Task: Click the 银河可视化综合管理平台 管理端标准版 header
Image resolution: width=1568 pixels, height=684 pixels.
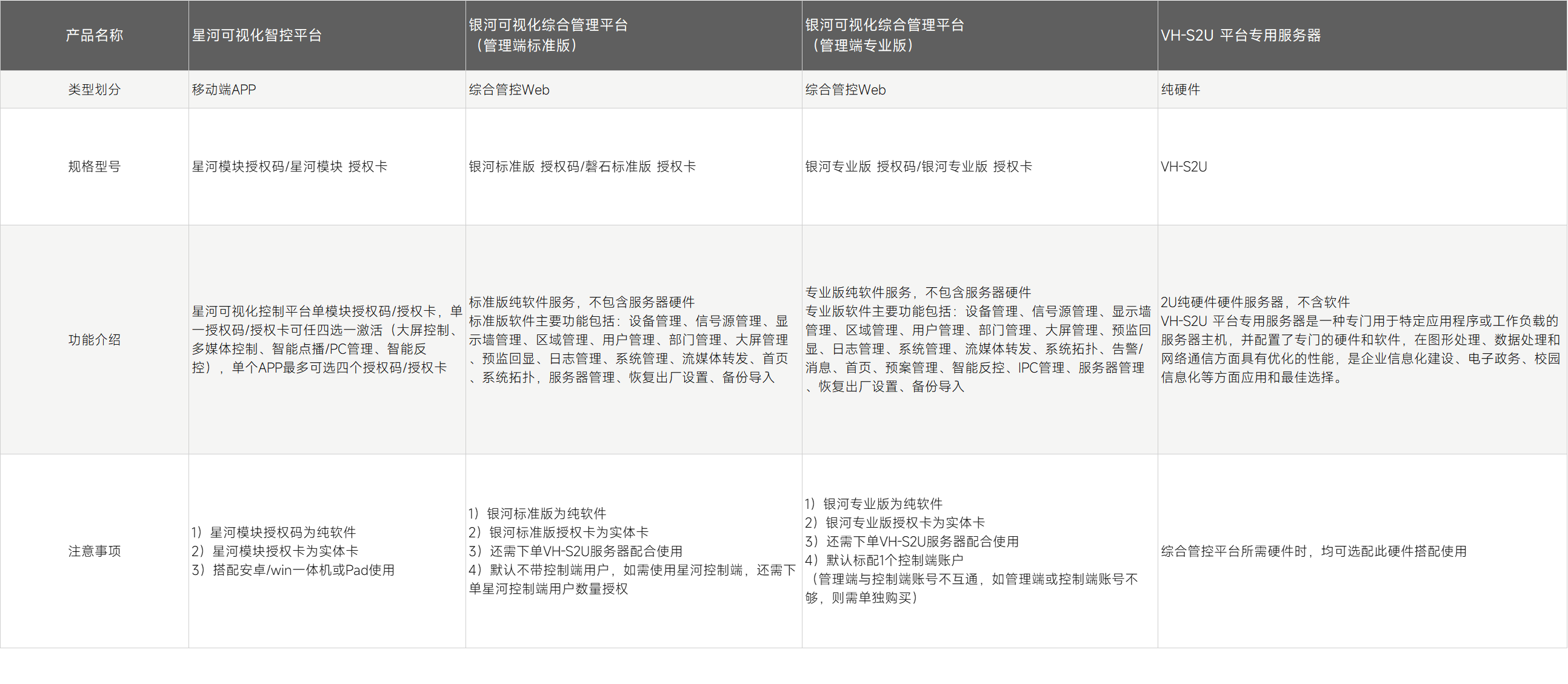Action: point(548,35)
